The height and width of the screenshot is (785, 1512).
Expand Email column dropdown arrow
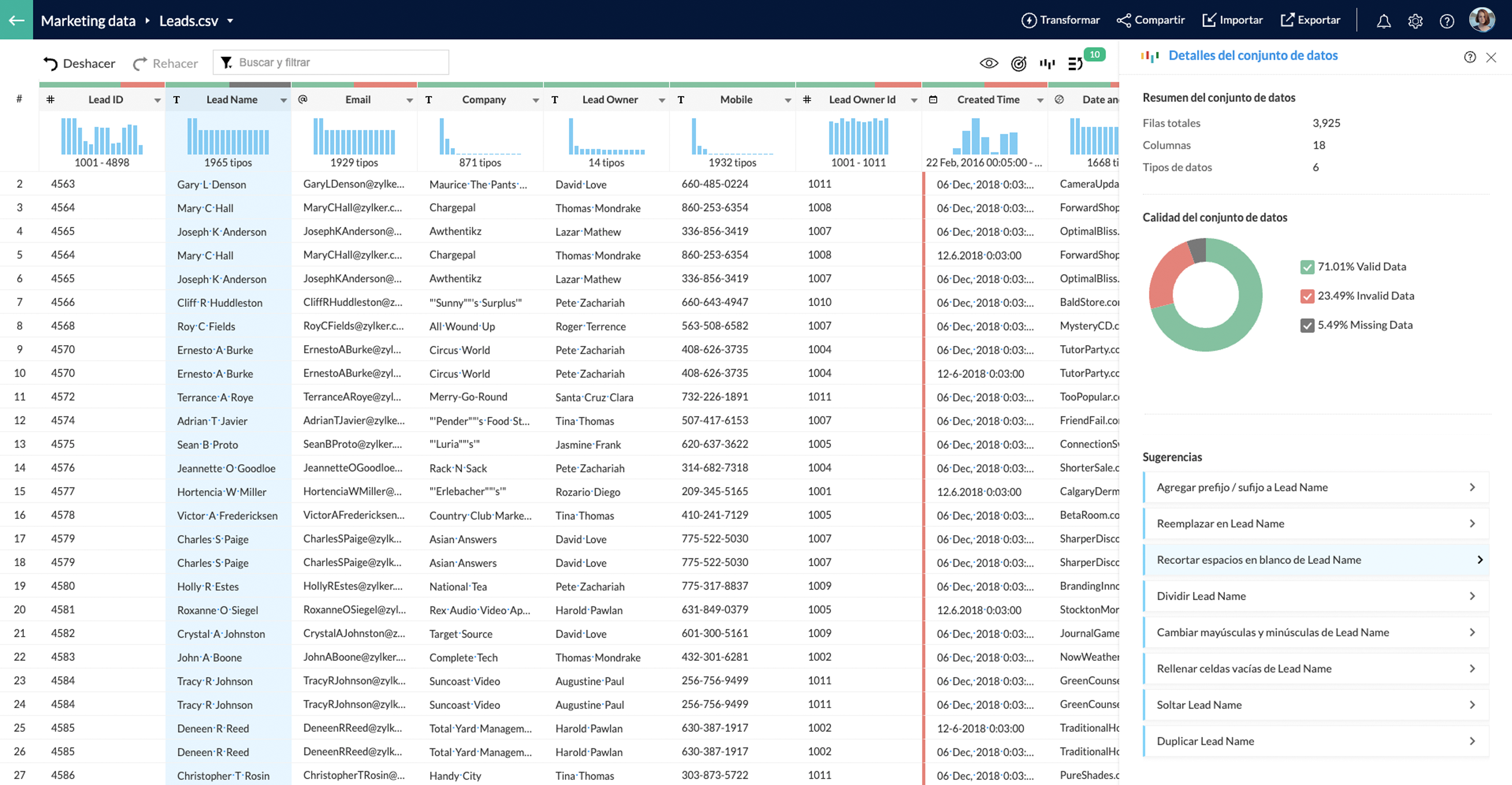coord(409,100)
